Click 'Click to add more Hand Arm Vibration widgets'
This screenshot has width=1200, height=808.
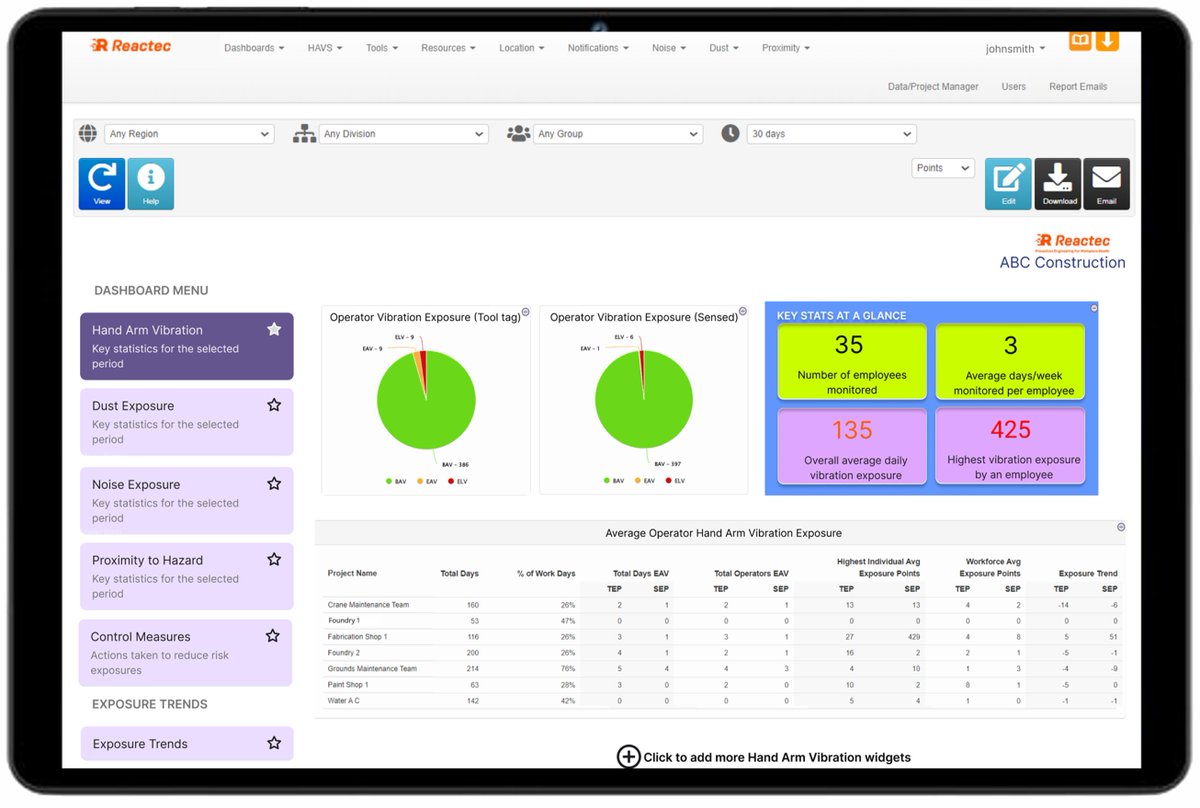click(x=777, y=757)
